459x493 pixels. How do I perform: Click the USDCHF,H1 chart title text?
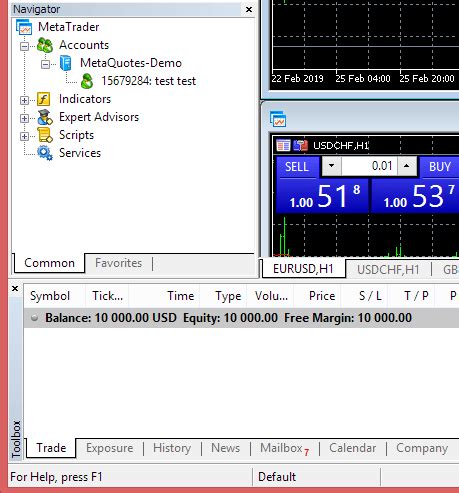341,146
